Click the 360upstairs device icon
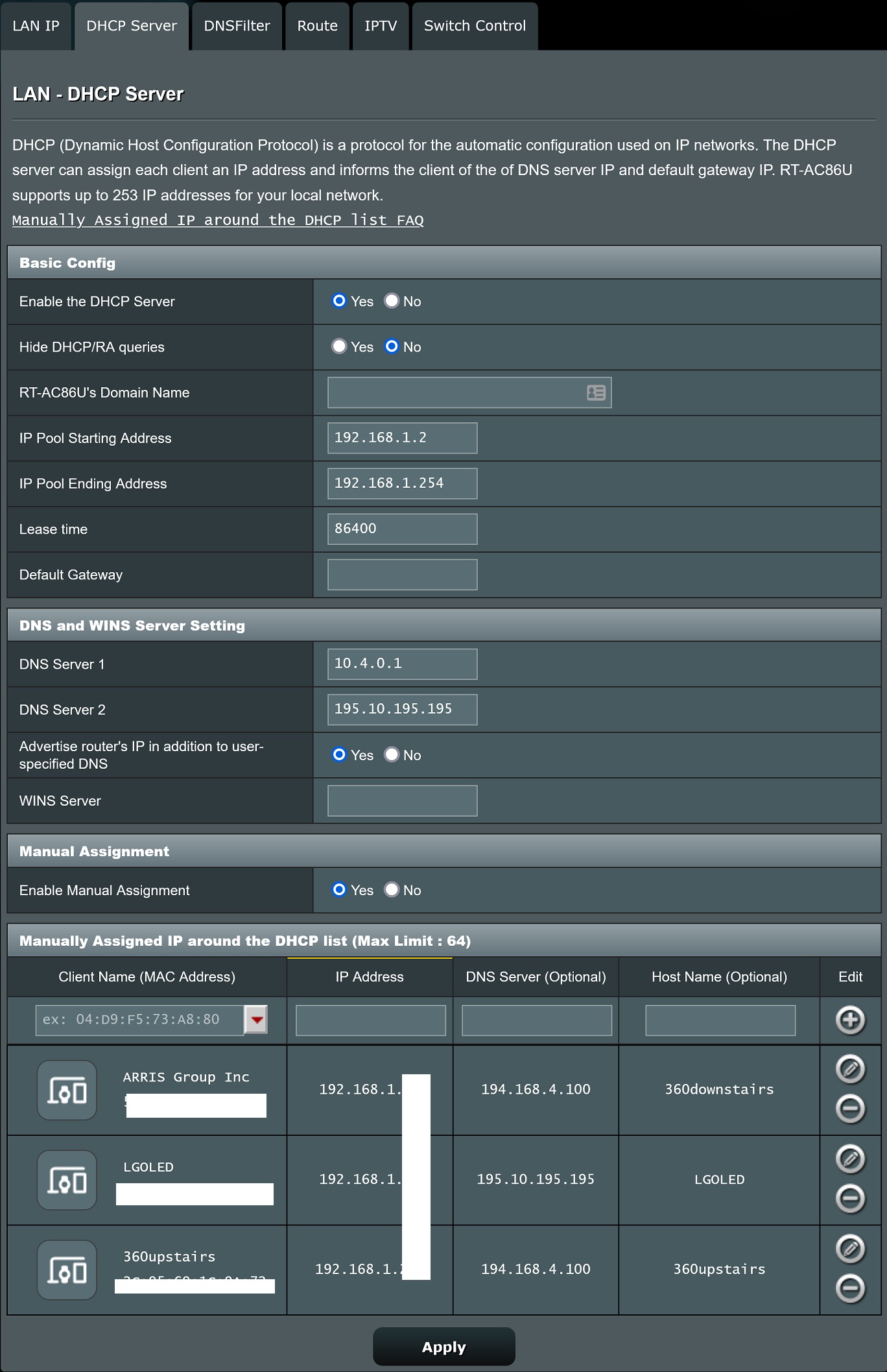The width and height of the screenshot is (887, 1372). [67, 1270]
